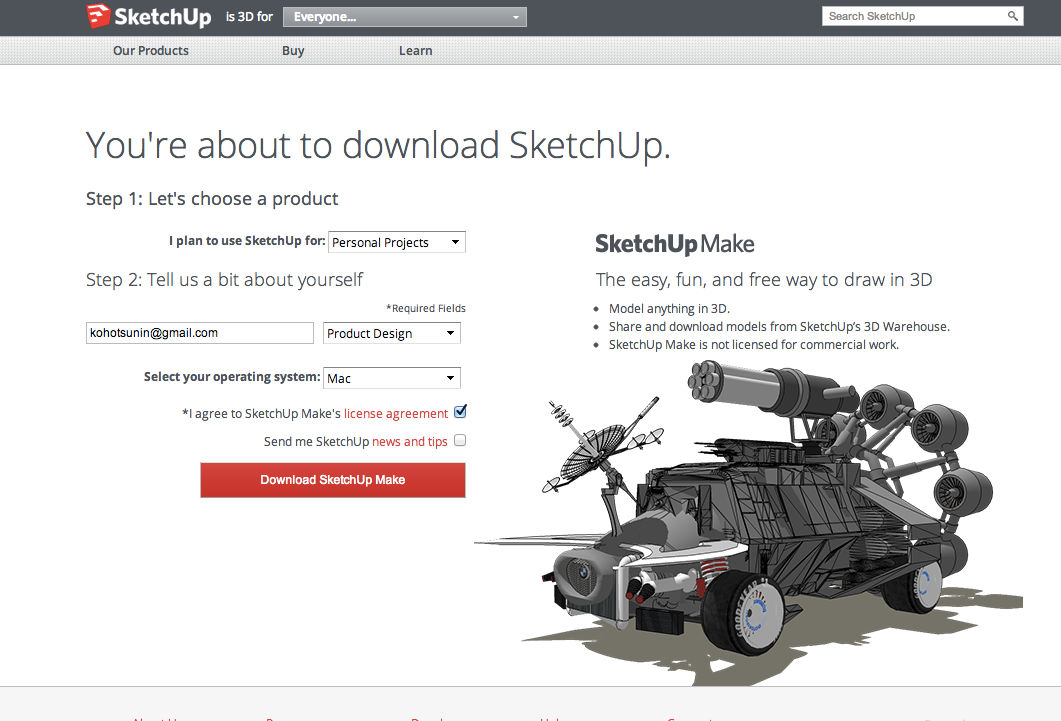The image size is (1061, 721).
Task: Click the email address input field
Action: 200,333
